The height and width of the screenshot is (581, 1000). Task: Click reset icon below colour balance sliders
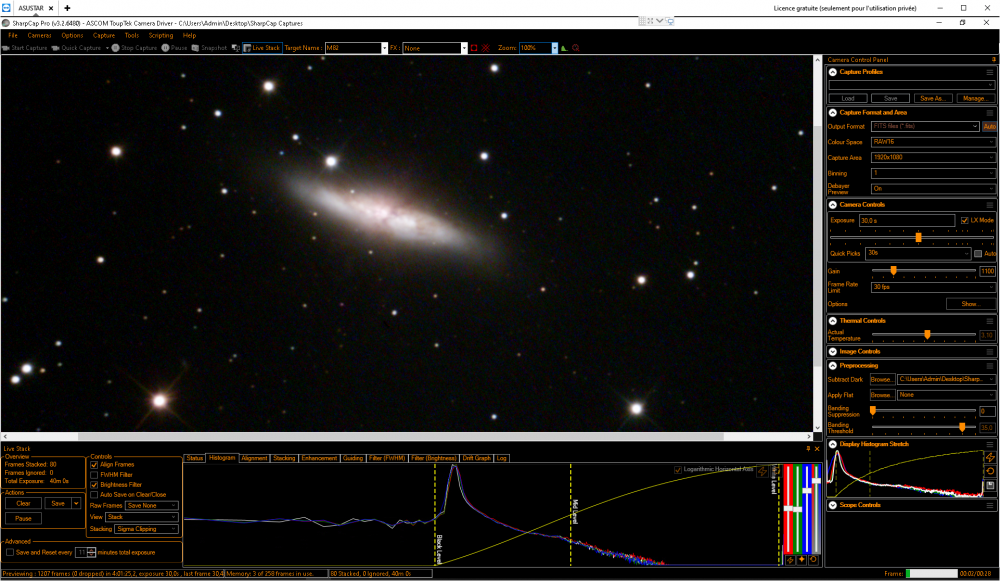pyautogui.click(x=813, y=560)
